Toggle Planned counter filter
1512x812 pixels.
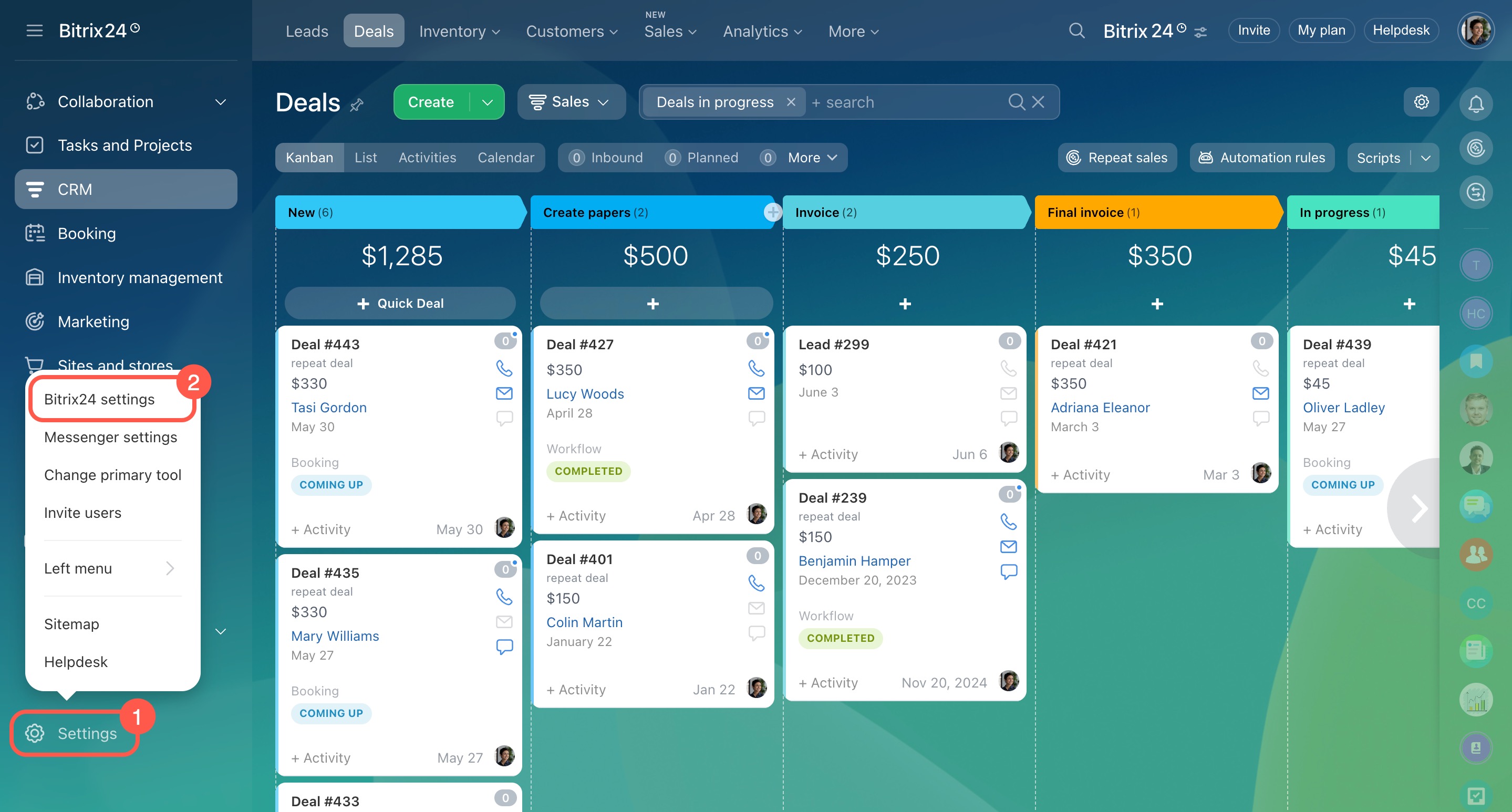702,158
